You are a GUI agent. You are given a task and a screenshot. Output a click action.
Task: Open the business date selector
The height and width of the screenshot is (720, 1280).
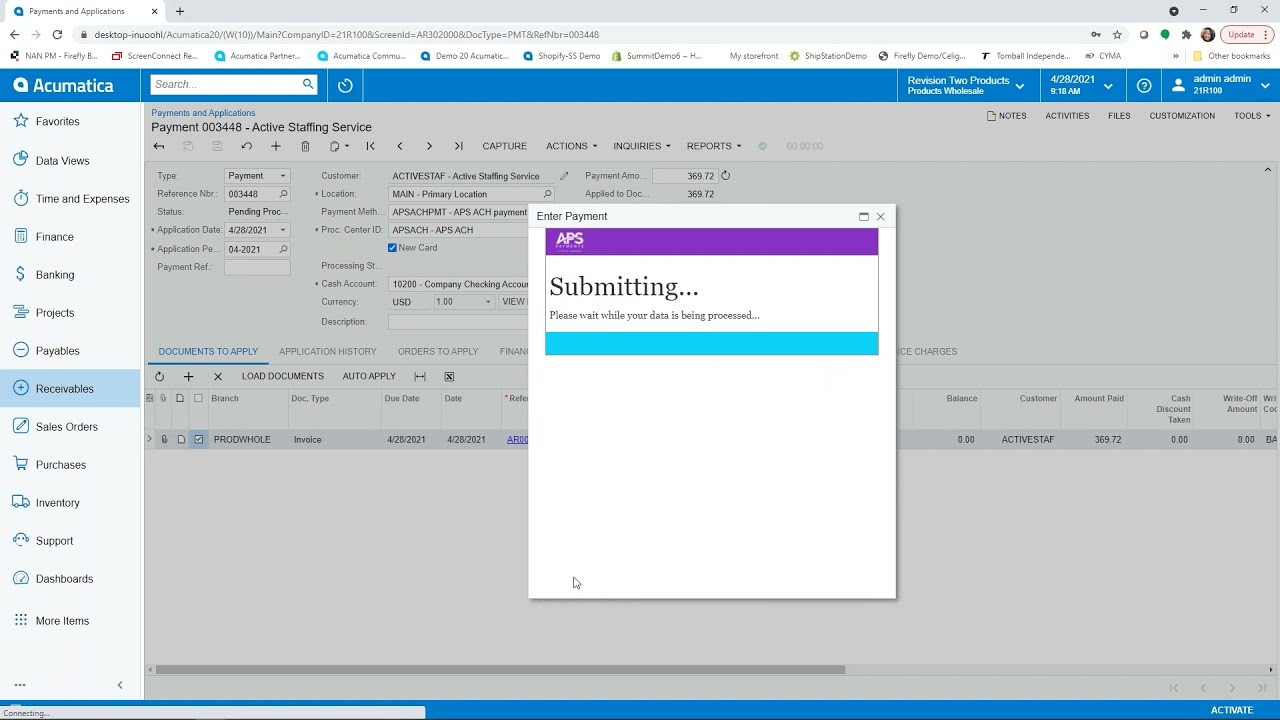point(1081,85)
